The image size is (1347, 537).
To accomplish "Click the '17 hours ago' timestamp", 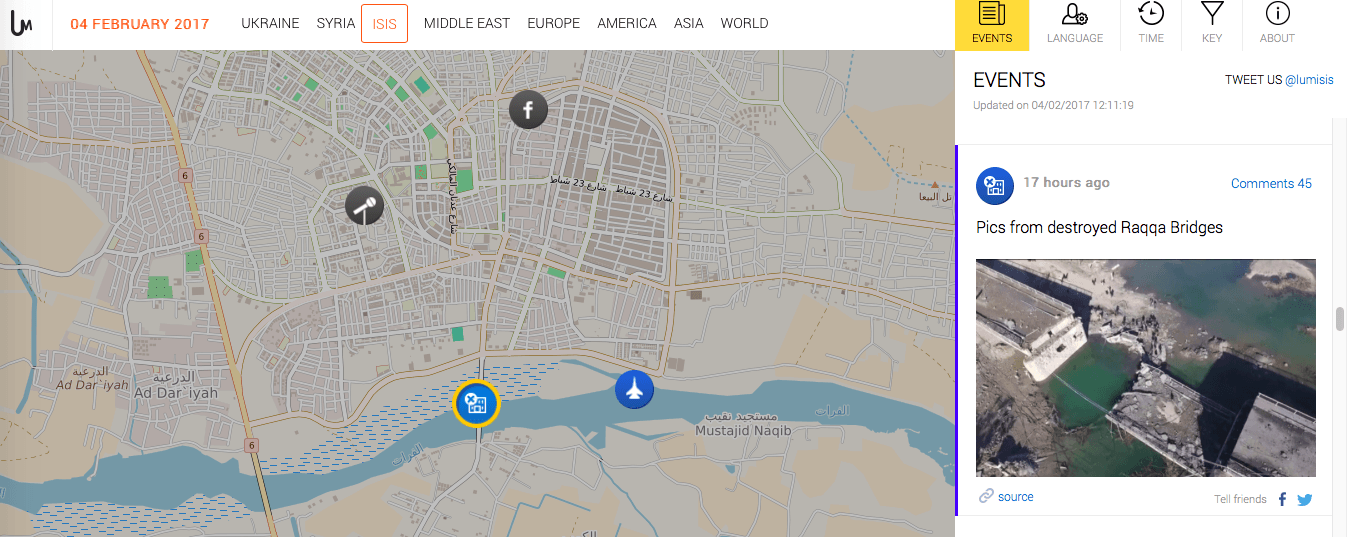I will pos(1066,183).
